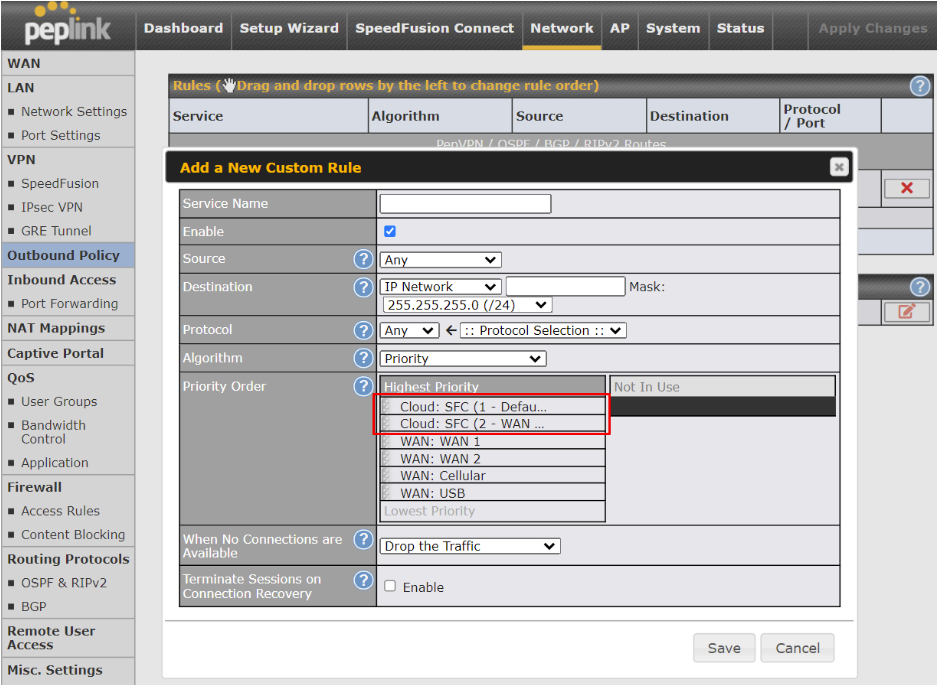
Task: Open the Protocol dropdown set to Any
Action: [410, 332]
